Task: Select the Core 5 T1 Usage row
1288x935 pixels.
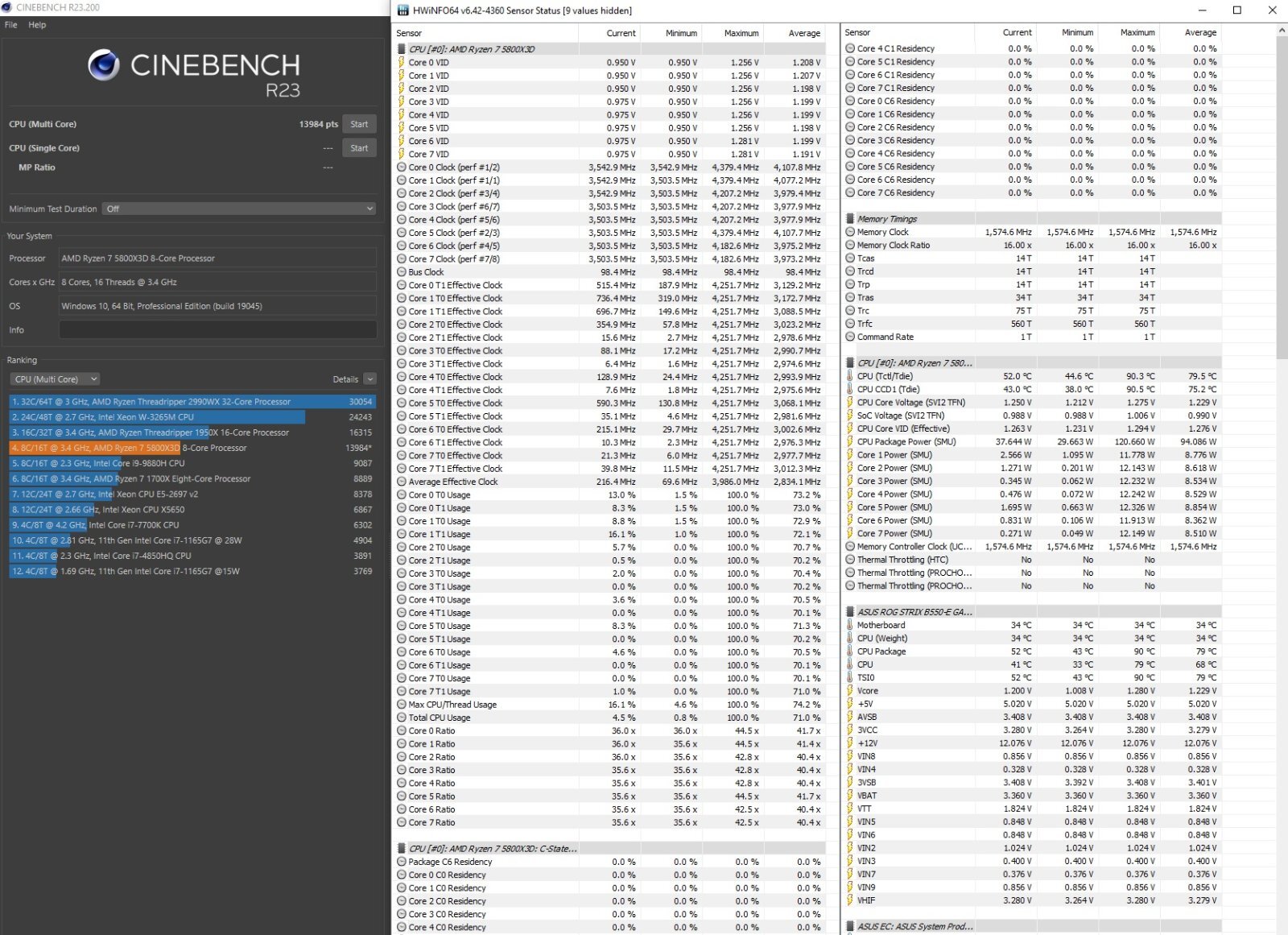Action: pos(609,639)
